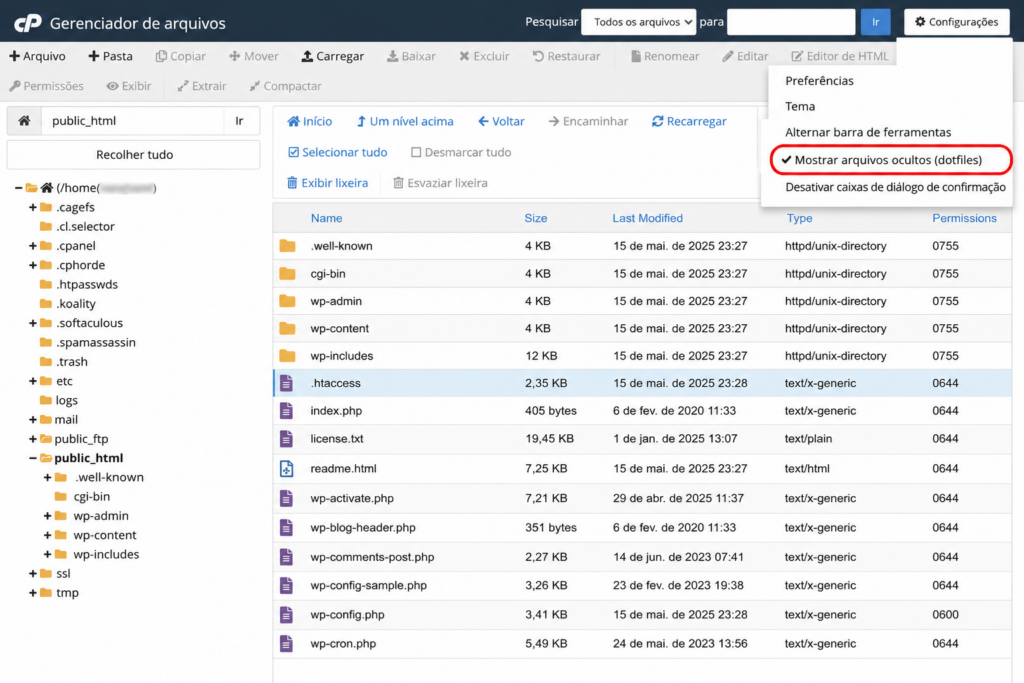Navigate back with Voltar
This screenshot has height=683, width=1024.
(501, 121)
